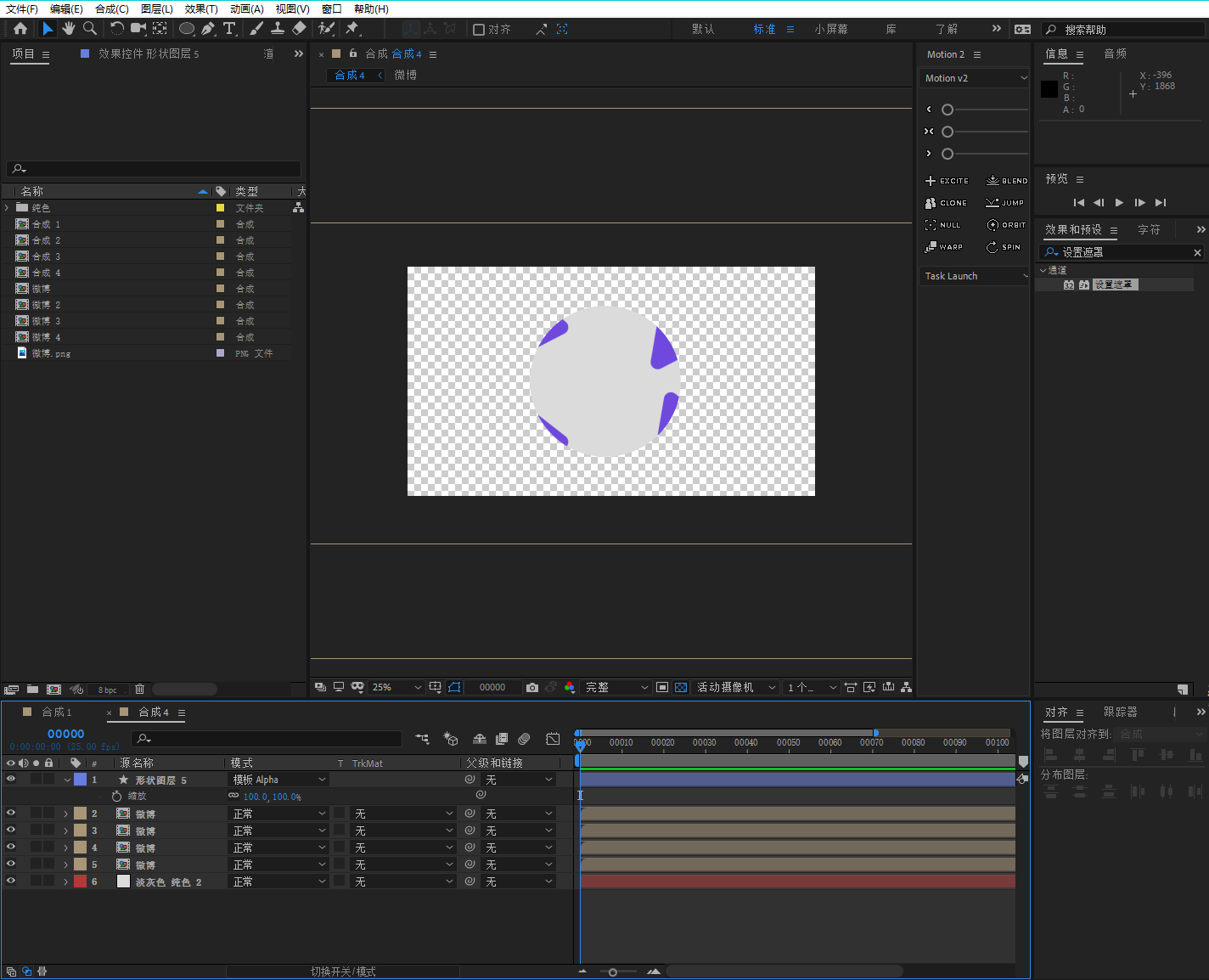The height and width of the screenshot is (980, 1209).
Task: Open the 活动摄像机 camera dropdown
Action: tap(736, 687)
